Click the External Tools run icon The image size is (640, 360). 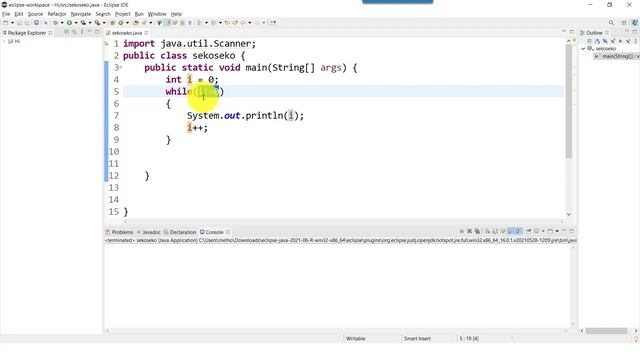[x=97, y=23]
